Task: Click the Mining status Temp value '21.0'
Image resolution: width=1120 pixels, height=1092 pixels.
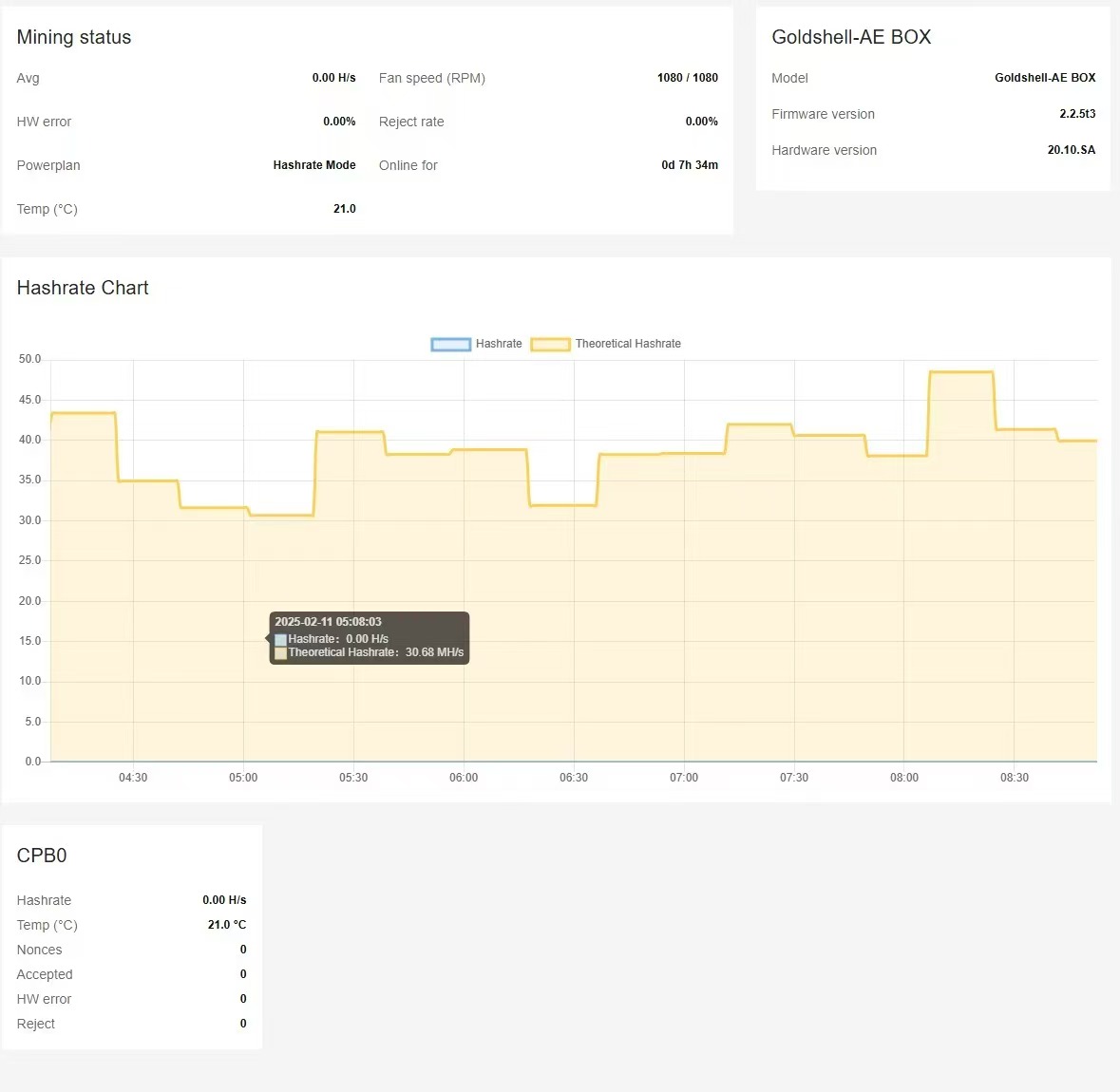Action: (x=344, y=209)
